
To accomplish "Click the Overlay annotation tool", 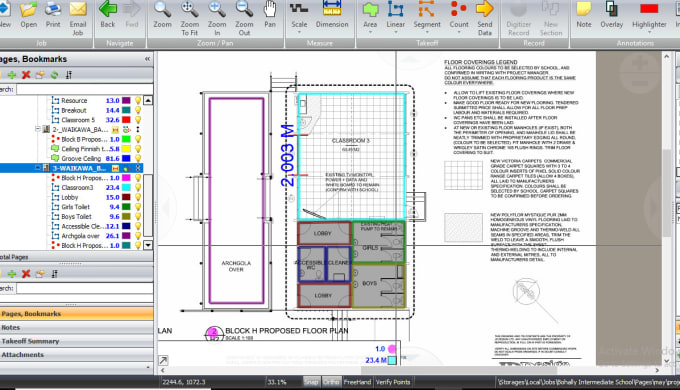I will coord(611,15).
